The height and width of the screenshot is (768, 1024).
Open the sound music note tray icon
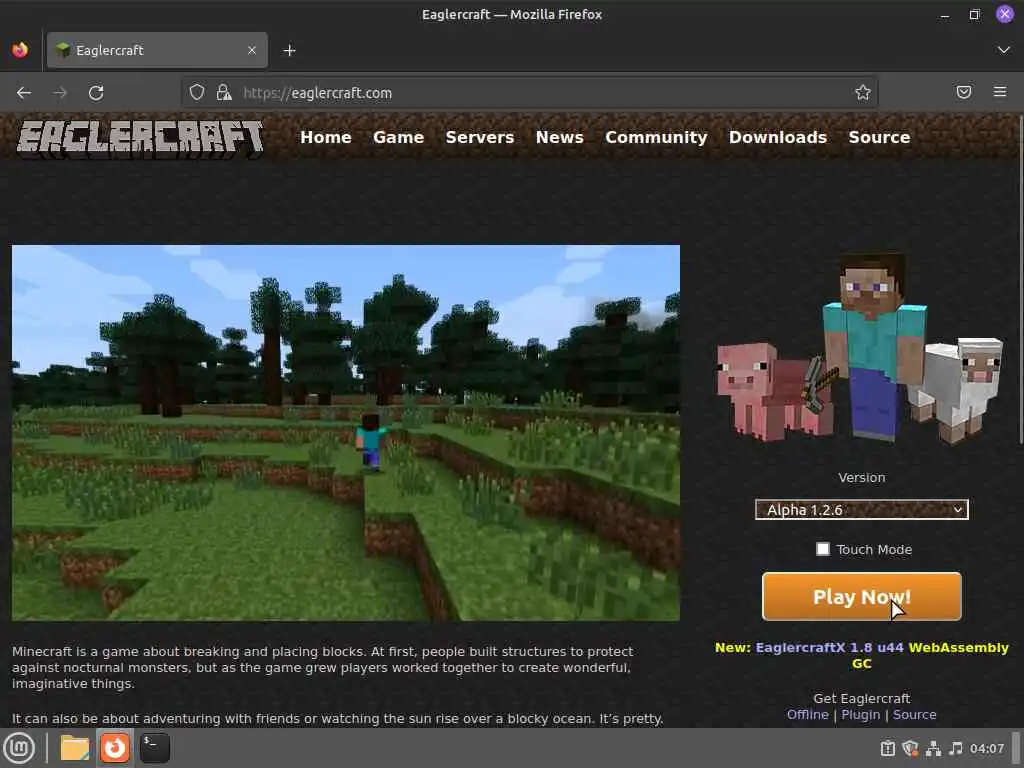(955, 748)
